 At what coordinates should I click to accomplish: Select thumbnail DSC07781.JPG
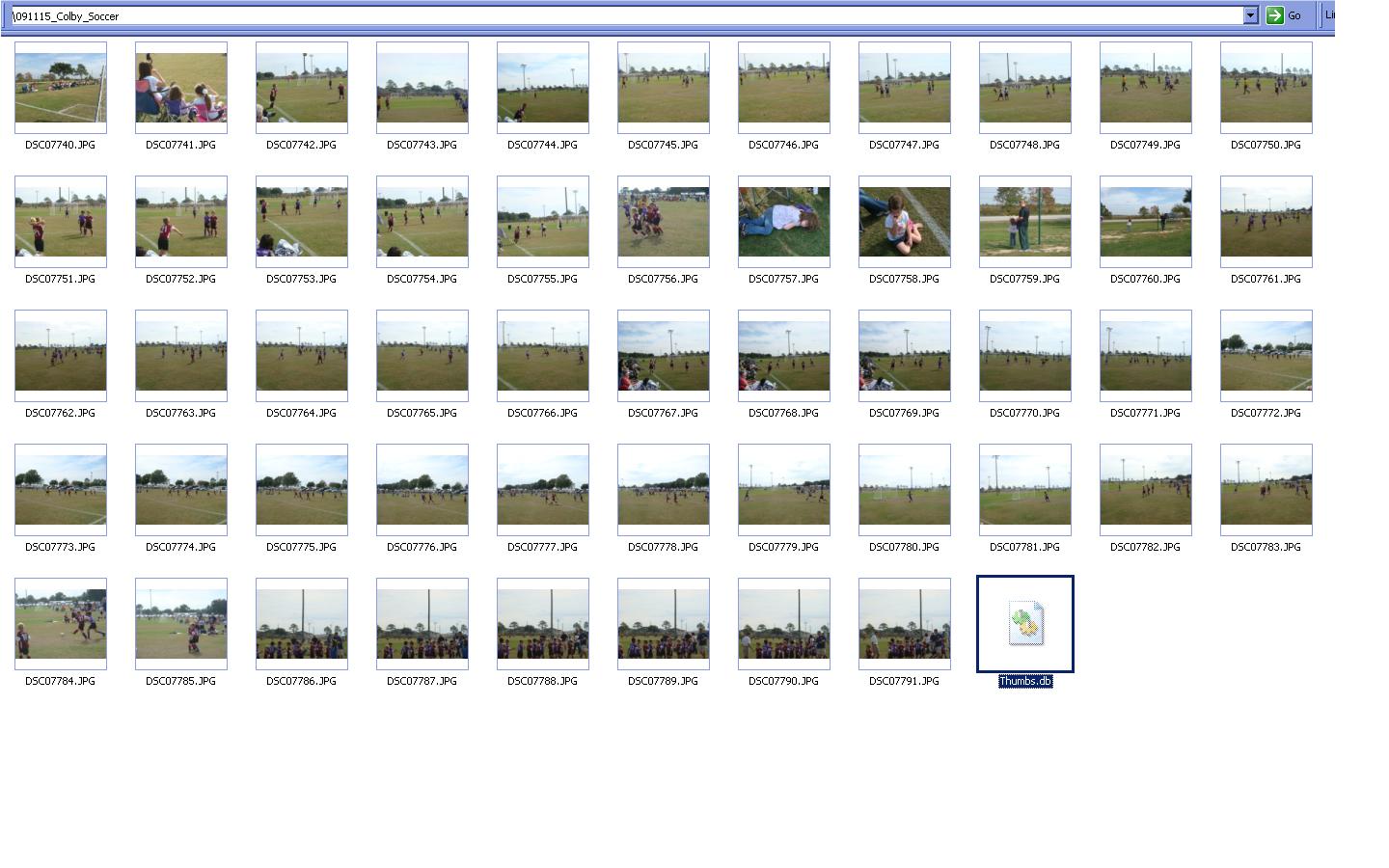point(1025,490)
